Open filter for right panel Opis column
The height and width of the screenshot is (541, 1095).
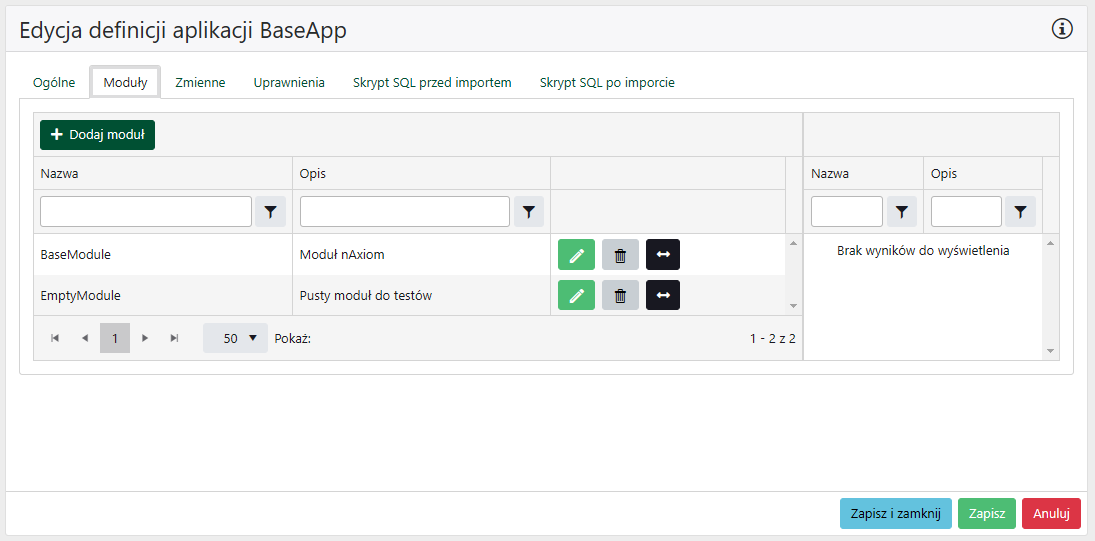point(1020,212)
